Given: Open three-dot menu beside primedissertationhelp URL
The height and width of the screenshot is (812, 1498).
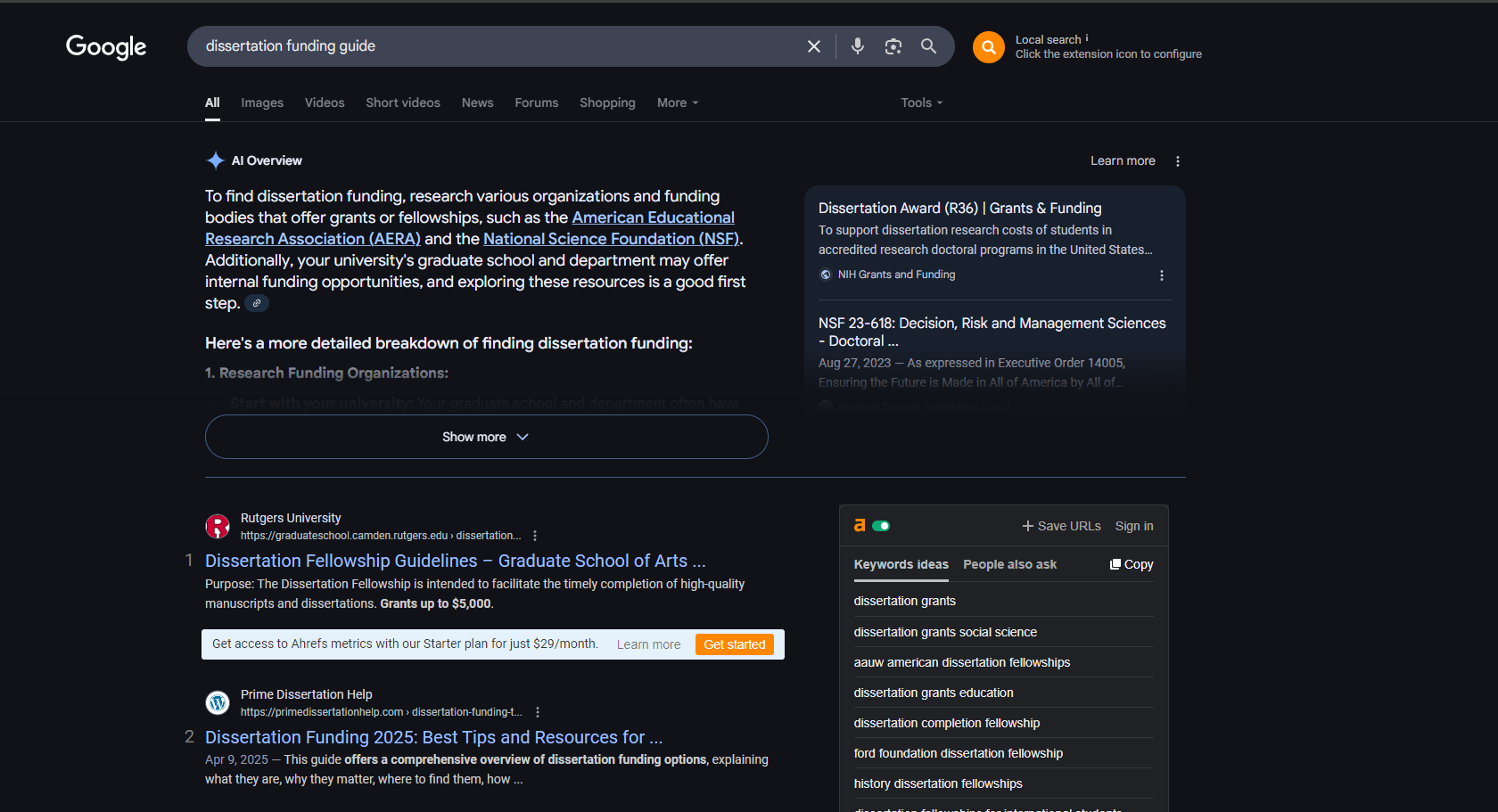Looking at the screenshot, I should point(538,712).
